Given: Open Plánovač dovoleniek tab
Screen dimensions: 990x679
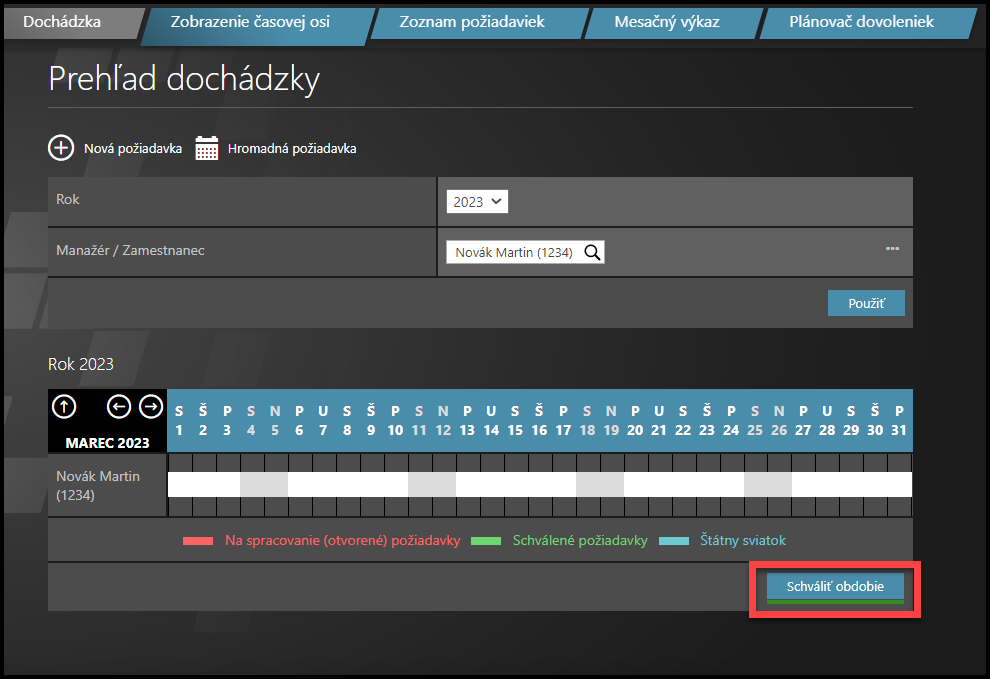Looking at the screenshot, I should point(860,21).
